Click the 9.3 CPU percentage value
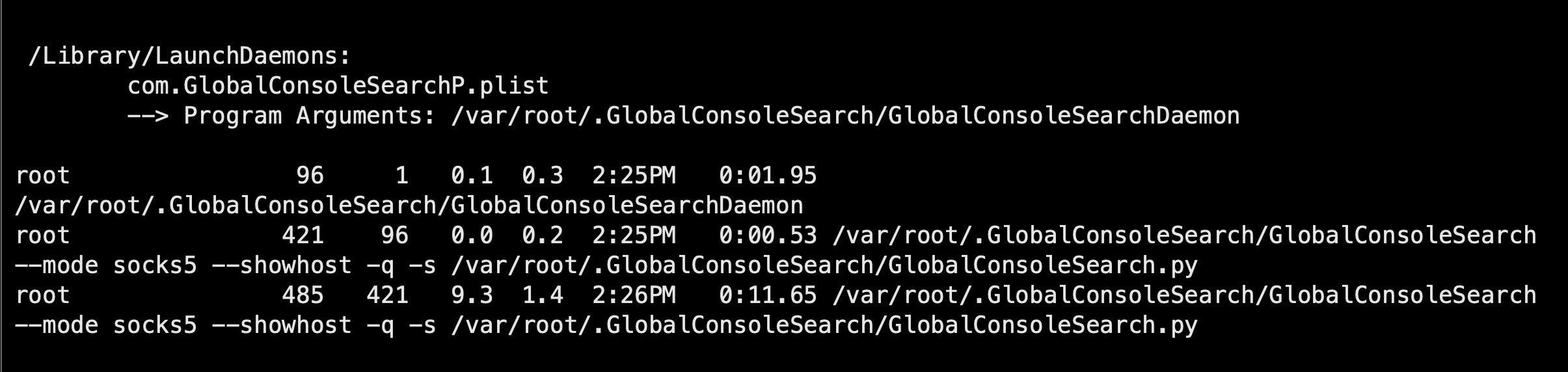Viewport: 1568px width, 372px height. (x=472, y=295)
